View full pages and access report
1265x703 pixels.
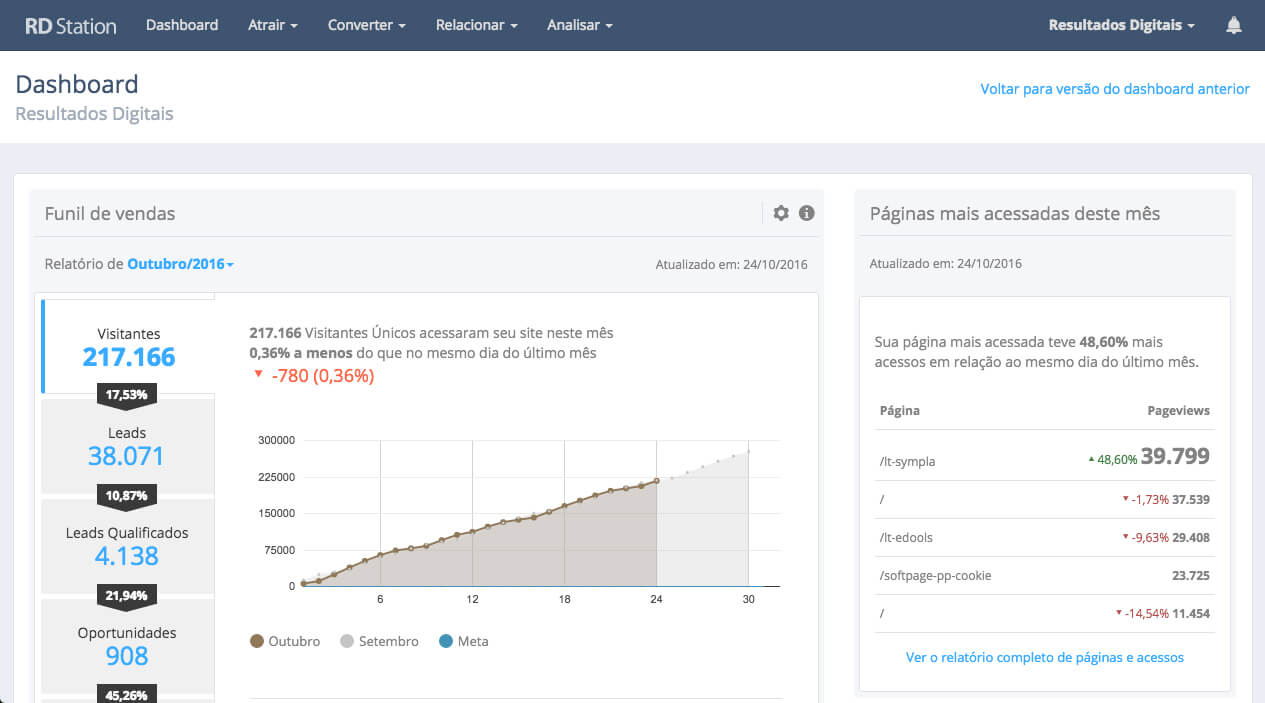1045,657
